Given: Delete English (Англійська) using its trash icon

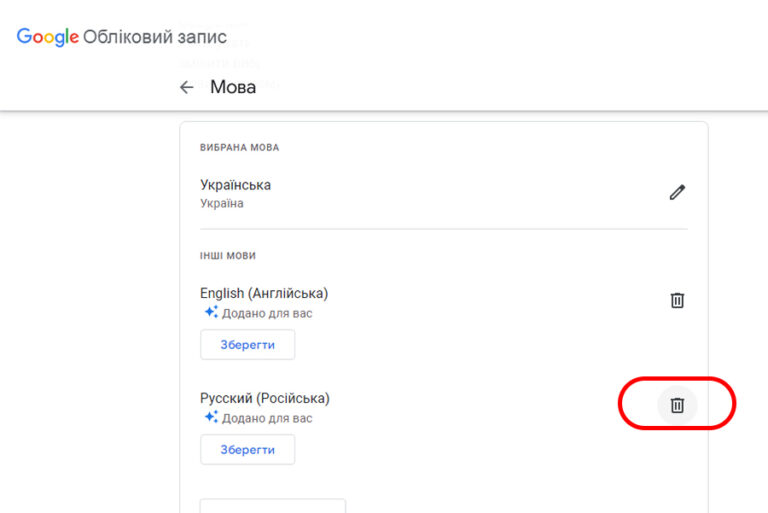Looking at the screenshot, I should (677, 300).
